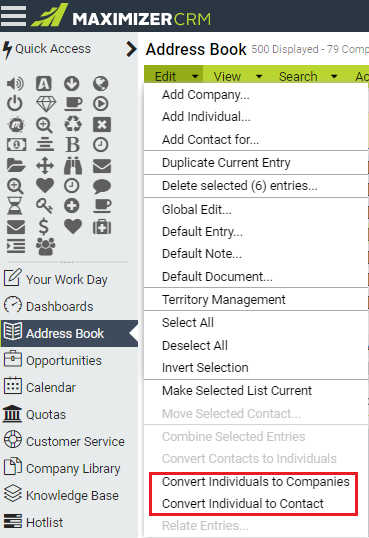Expand the Quick Access chevron arrow
Image resolution: width=369 pixels, height=538 pixels.
click(131, 49)
